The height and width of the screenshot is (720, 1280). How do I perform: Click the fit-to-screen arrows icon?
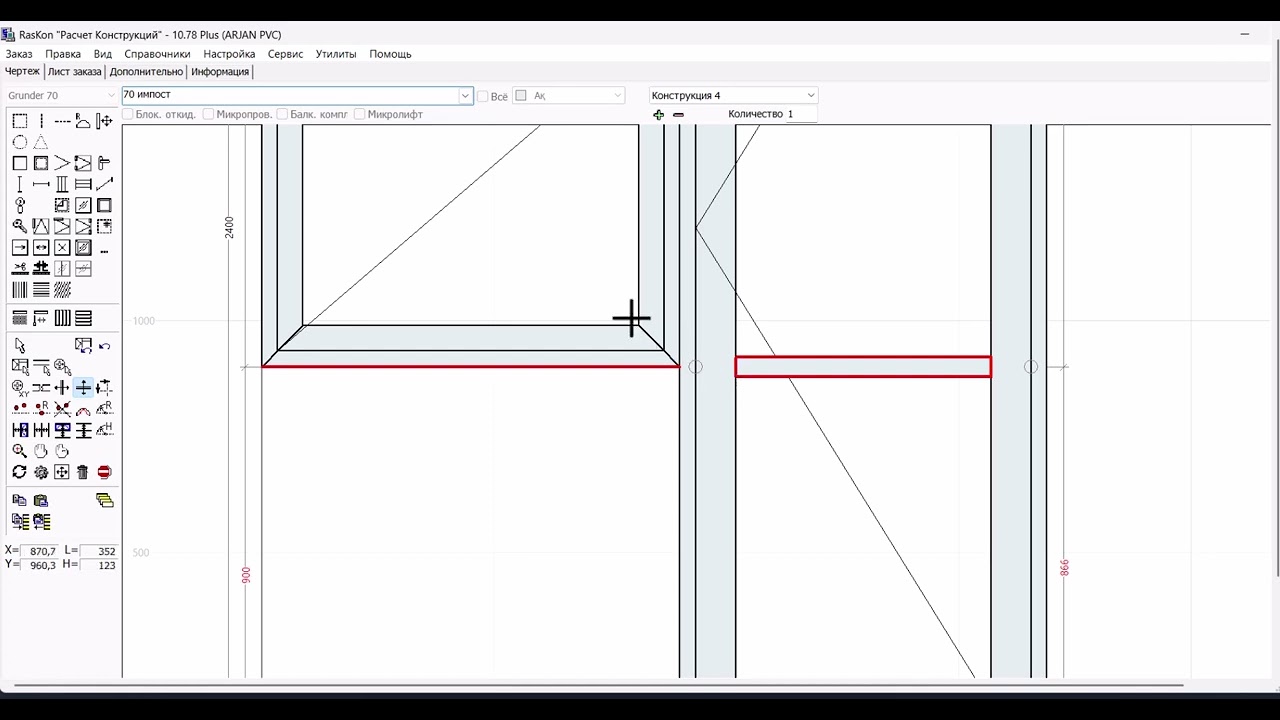[62, 472]
